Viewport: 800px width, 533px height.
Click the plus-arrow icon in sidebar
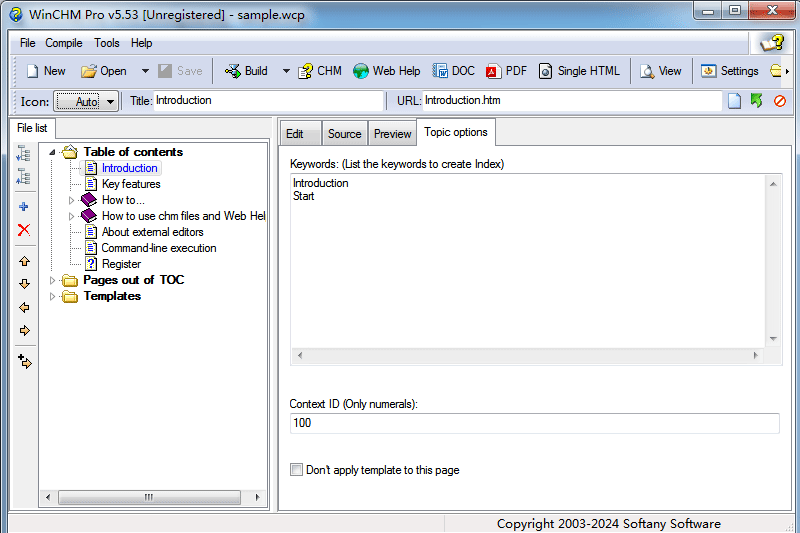click(x=24, y=361)
